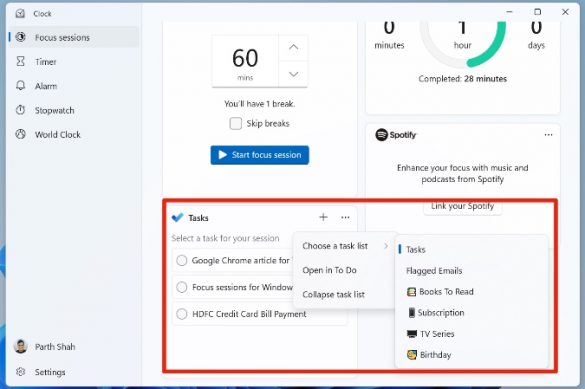585x389 pixels.
Task: Open the Stopwatch icon in sidebar
Action: click(21, 110)
